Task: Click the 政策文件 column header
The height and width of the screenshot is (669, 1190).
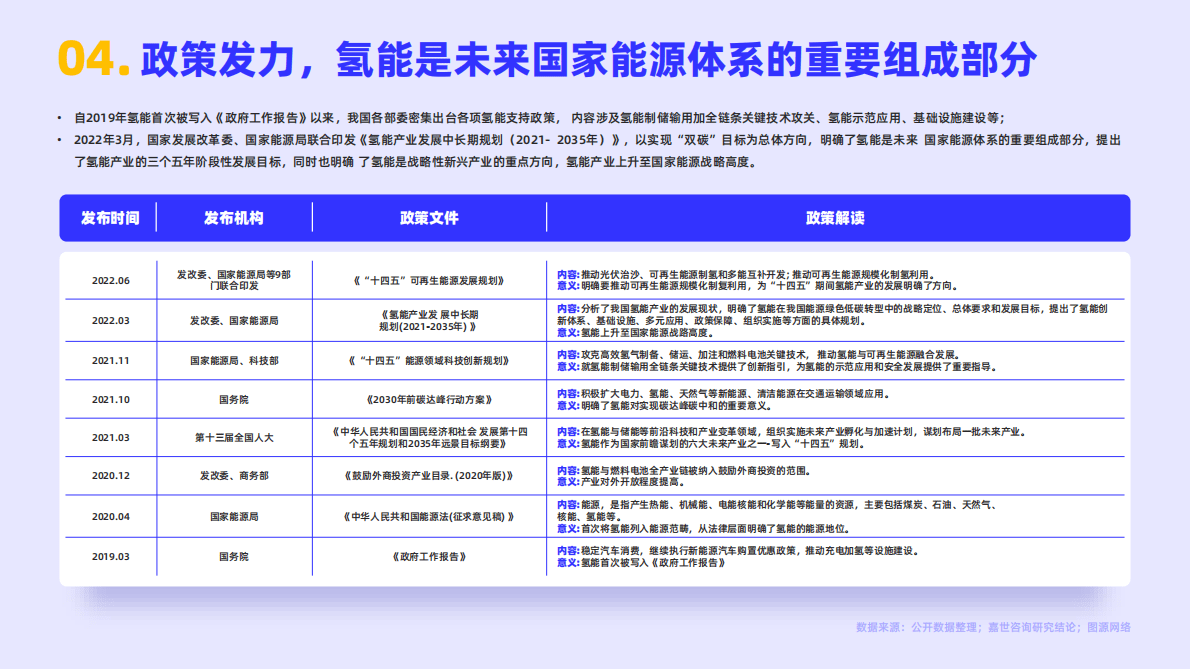Action: [x=430, y=218]
